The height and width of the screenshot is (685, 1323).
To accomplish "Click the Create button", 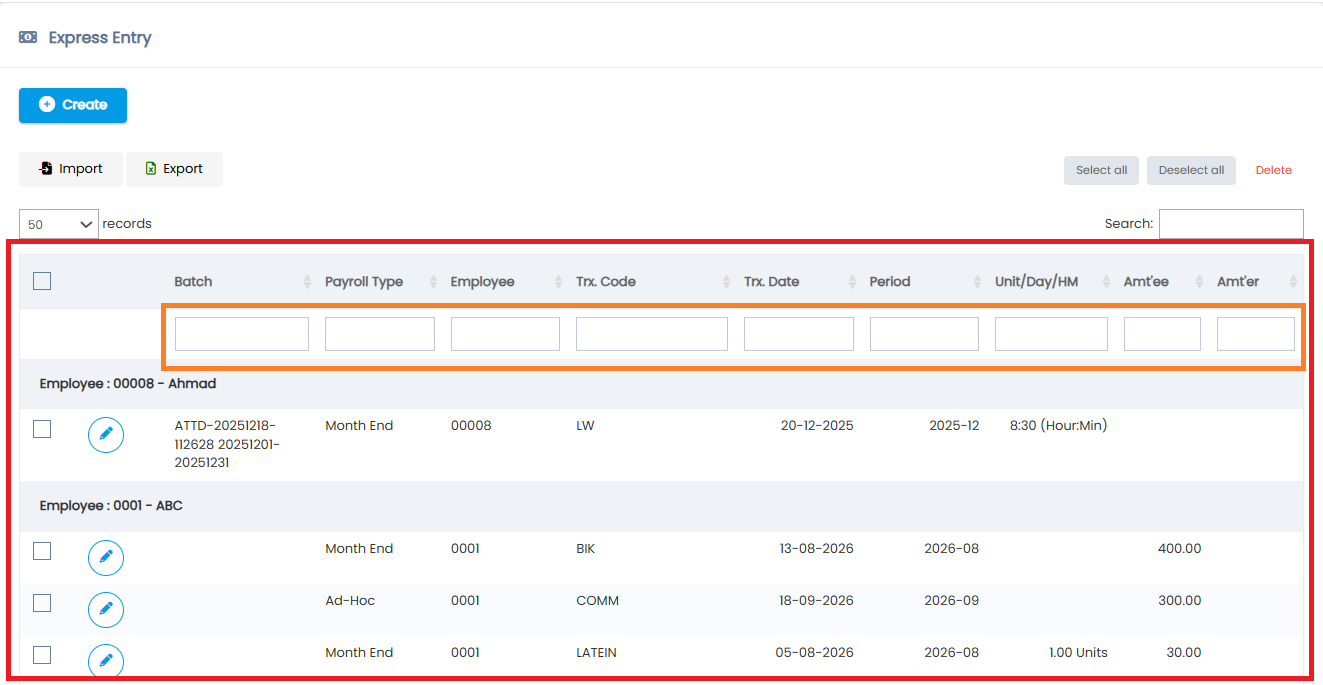I will point(73,105).
